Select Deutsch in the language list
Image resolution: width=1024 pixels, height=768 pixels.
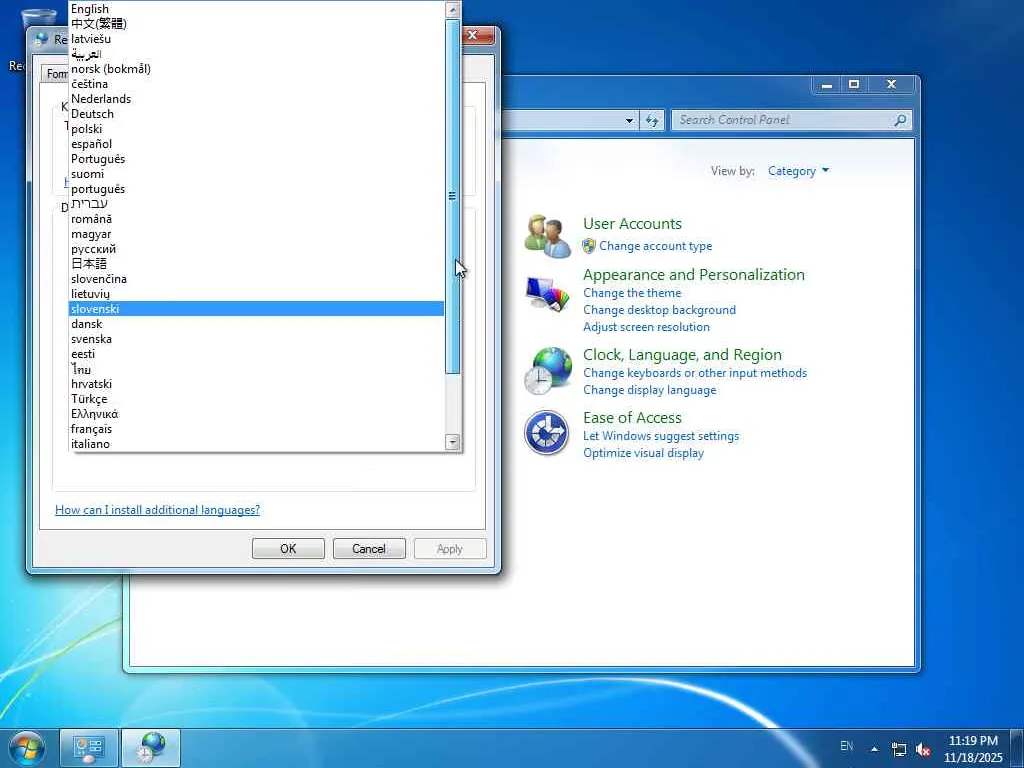(256, 114)
